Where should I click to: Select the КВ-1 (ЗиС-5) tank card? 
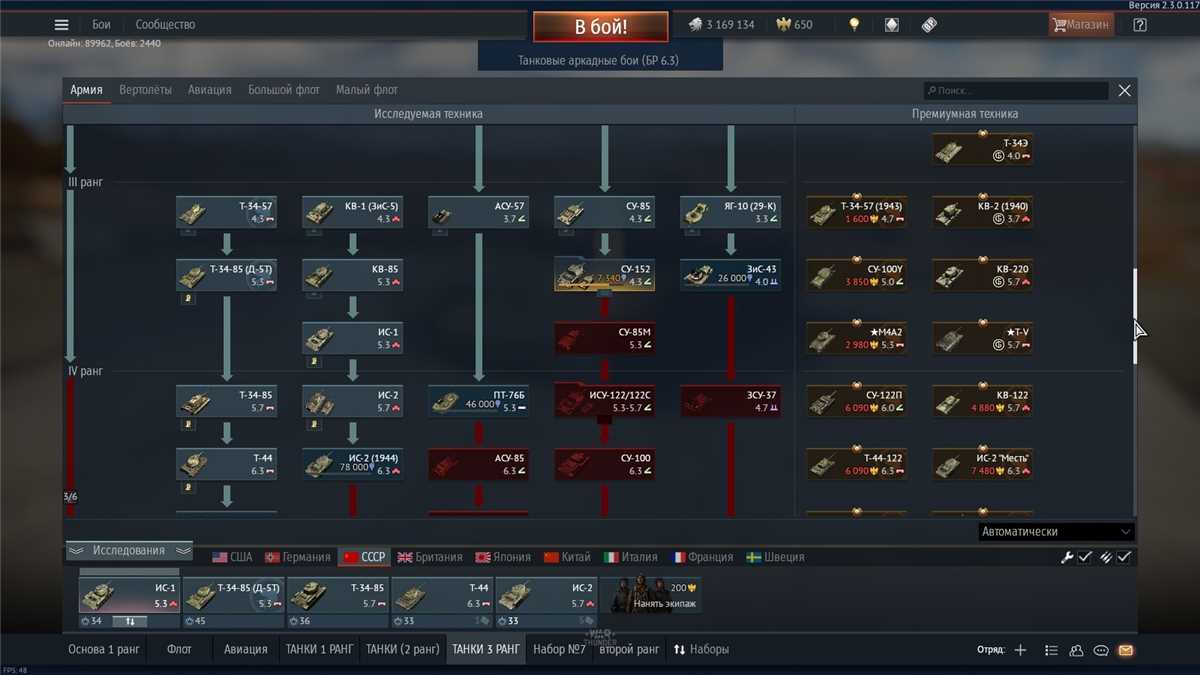click(x=353, y=213)
